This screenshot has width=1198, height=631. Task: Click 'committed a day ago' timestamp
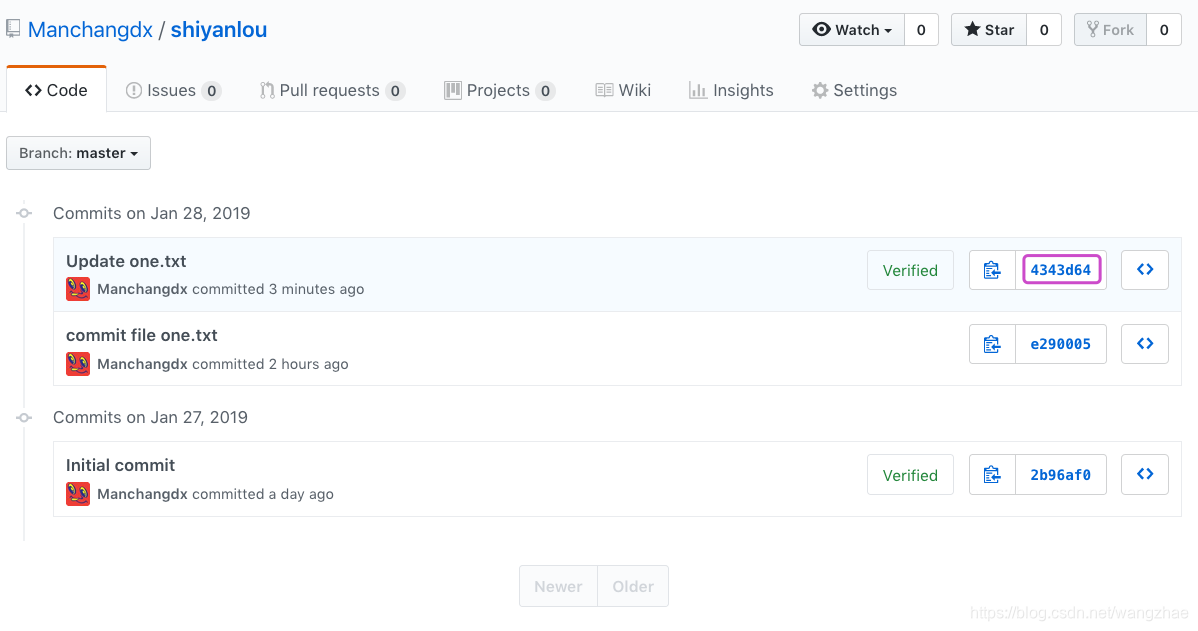(263, 494)
